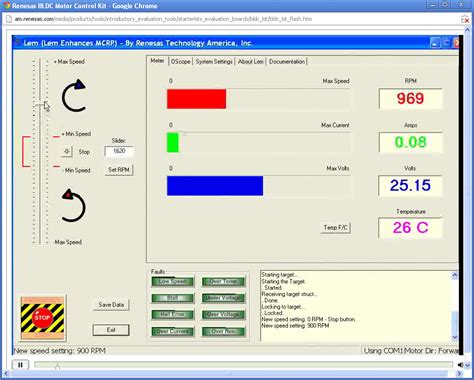
Task: Switch to the System Settings tab
Action: point(214,62)
